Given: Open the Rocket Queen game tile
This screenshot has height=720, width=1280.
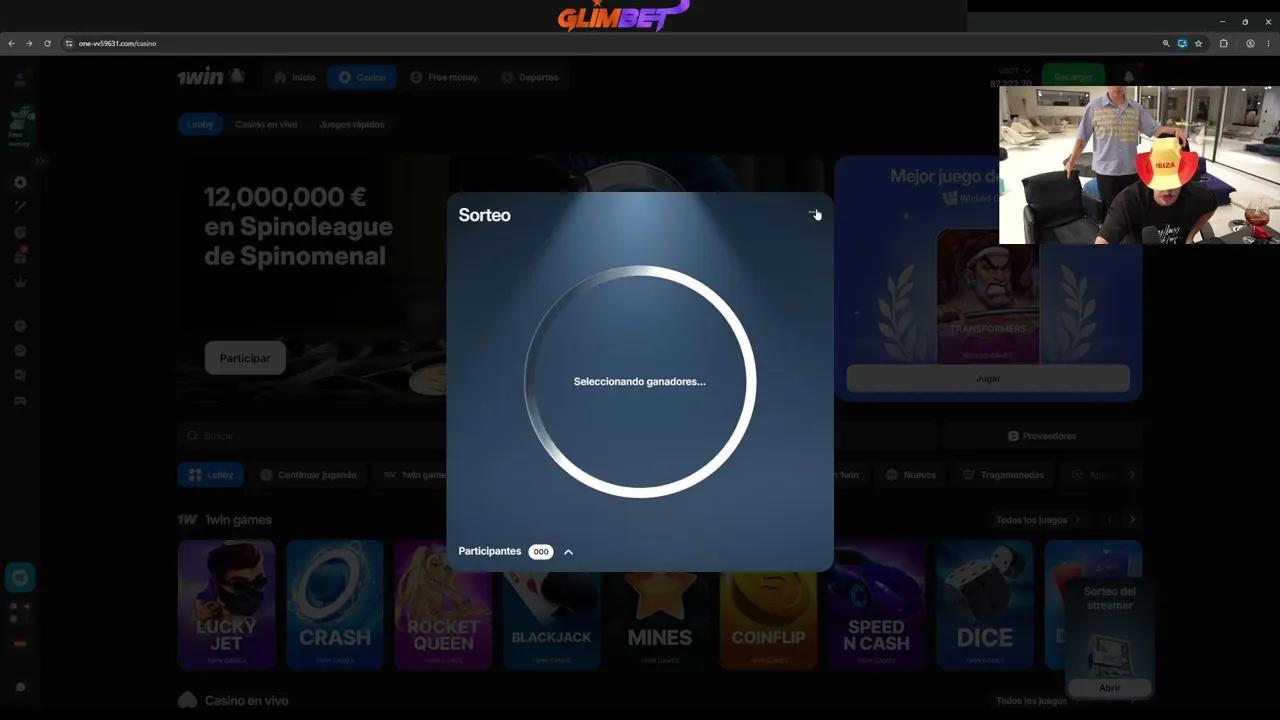Looking at the screenshot, I should pos(443,604).
